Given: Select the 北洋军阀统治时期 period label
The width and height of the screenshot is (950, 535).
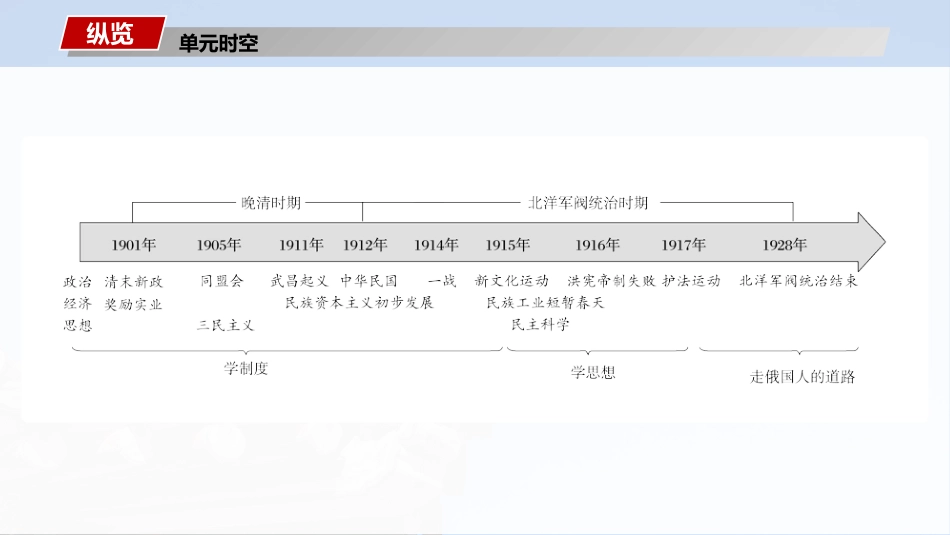Looking at the screenshot, I should tap(588, 203).
